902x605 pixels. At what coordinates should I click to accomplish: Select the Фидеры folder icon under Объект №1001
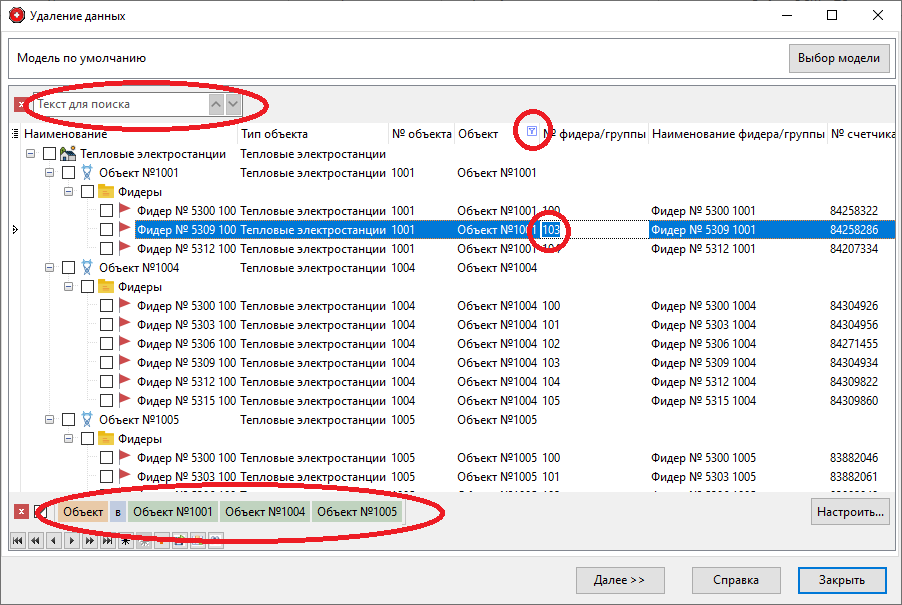(x=106, y=191)
